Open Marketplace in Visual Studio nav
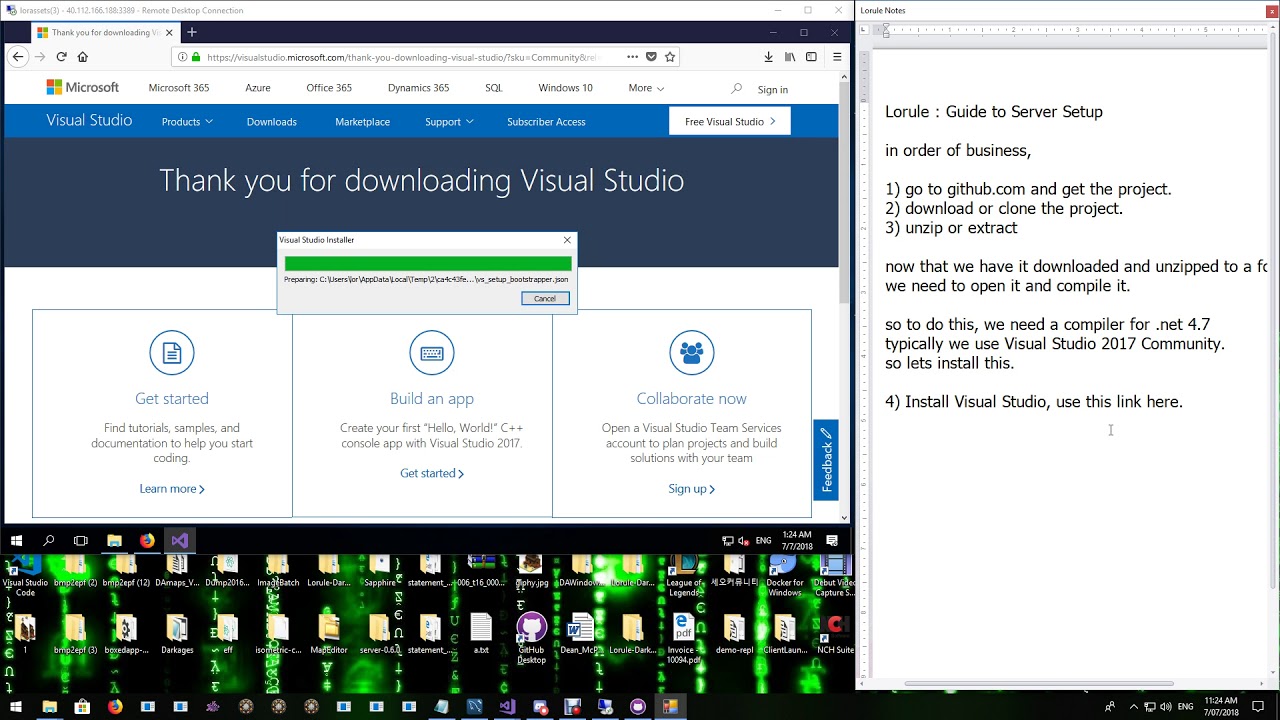Screen dimensions: 1280x720 [x=362, y=122]
